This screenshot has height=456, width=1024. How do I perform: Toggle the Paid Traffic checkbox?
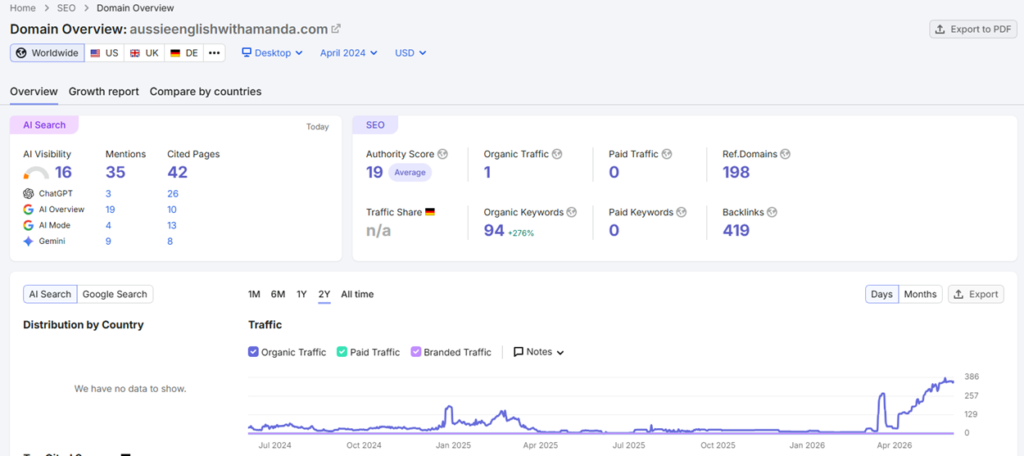click(342, 352)
